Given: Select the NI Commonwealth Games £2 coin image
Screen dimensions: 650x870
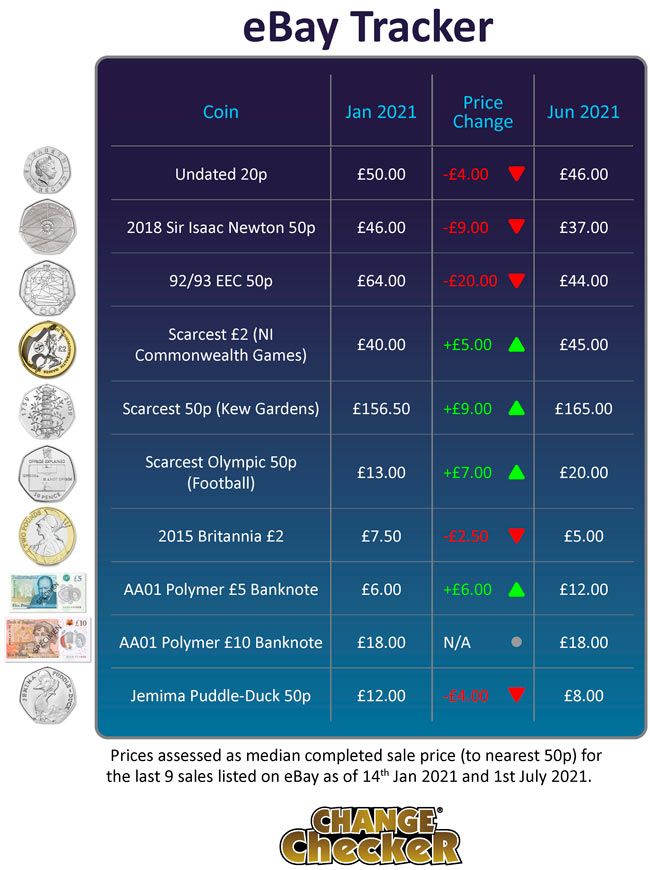Looking at the screenshot, I should (47, 350).
